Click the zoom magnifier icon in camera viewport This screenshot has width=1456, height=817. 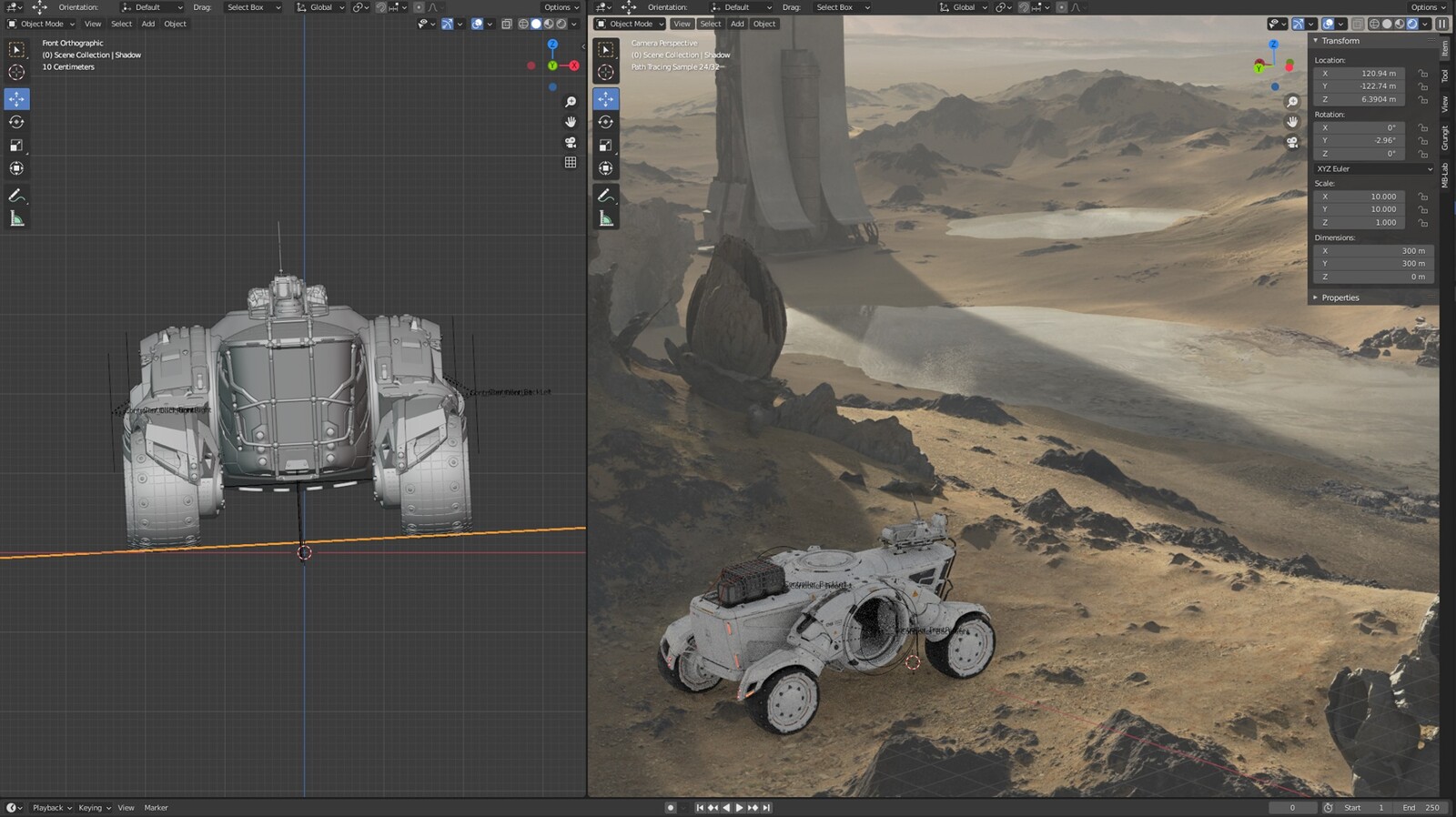pos(1292,102)
